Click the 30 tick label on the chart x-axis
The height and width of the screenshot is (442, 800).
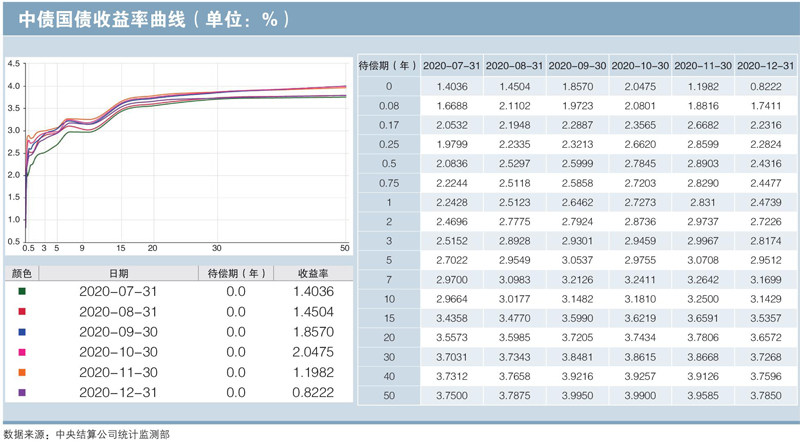[x=216, y=248]
